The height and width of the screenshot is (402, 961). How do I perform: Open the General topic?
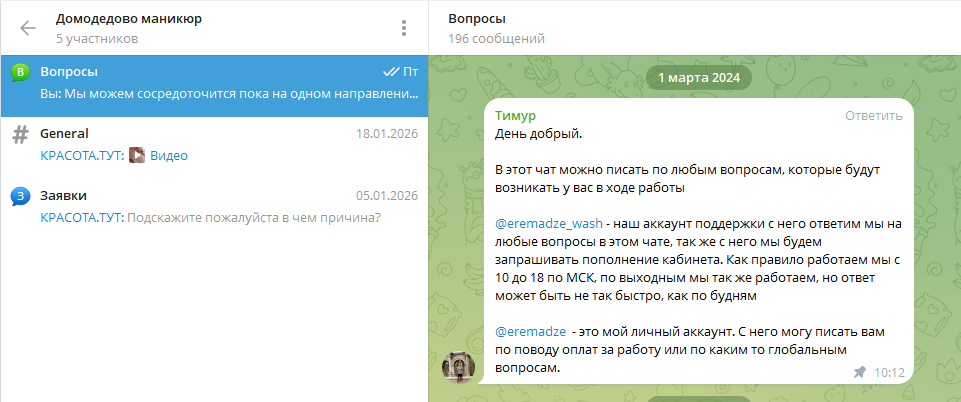click(x=215, y=147)
